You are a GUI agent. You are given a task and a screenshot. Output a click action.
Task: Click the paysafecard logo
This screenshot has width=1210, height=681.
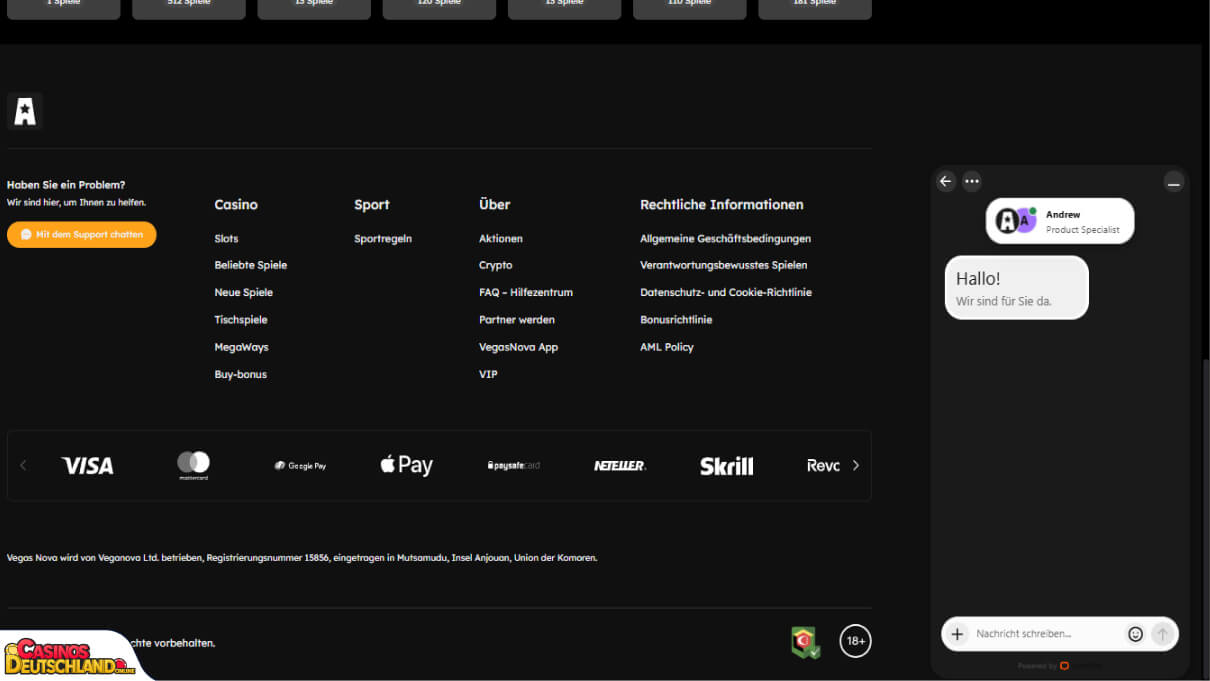[x=513, y=466]
